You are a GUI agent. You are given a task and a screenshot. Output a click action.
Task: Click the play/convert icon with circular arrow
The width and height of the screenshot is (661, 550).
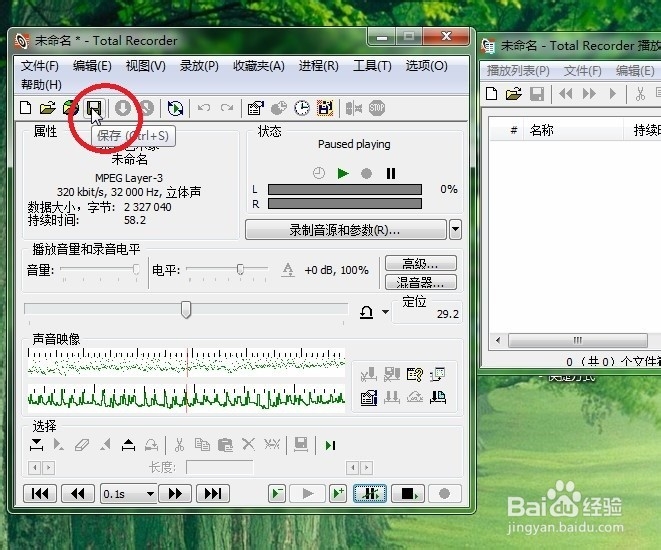click(175, 108)
